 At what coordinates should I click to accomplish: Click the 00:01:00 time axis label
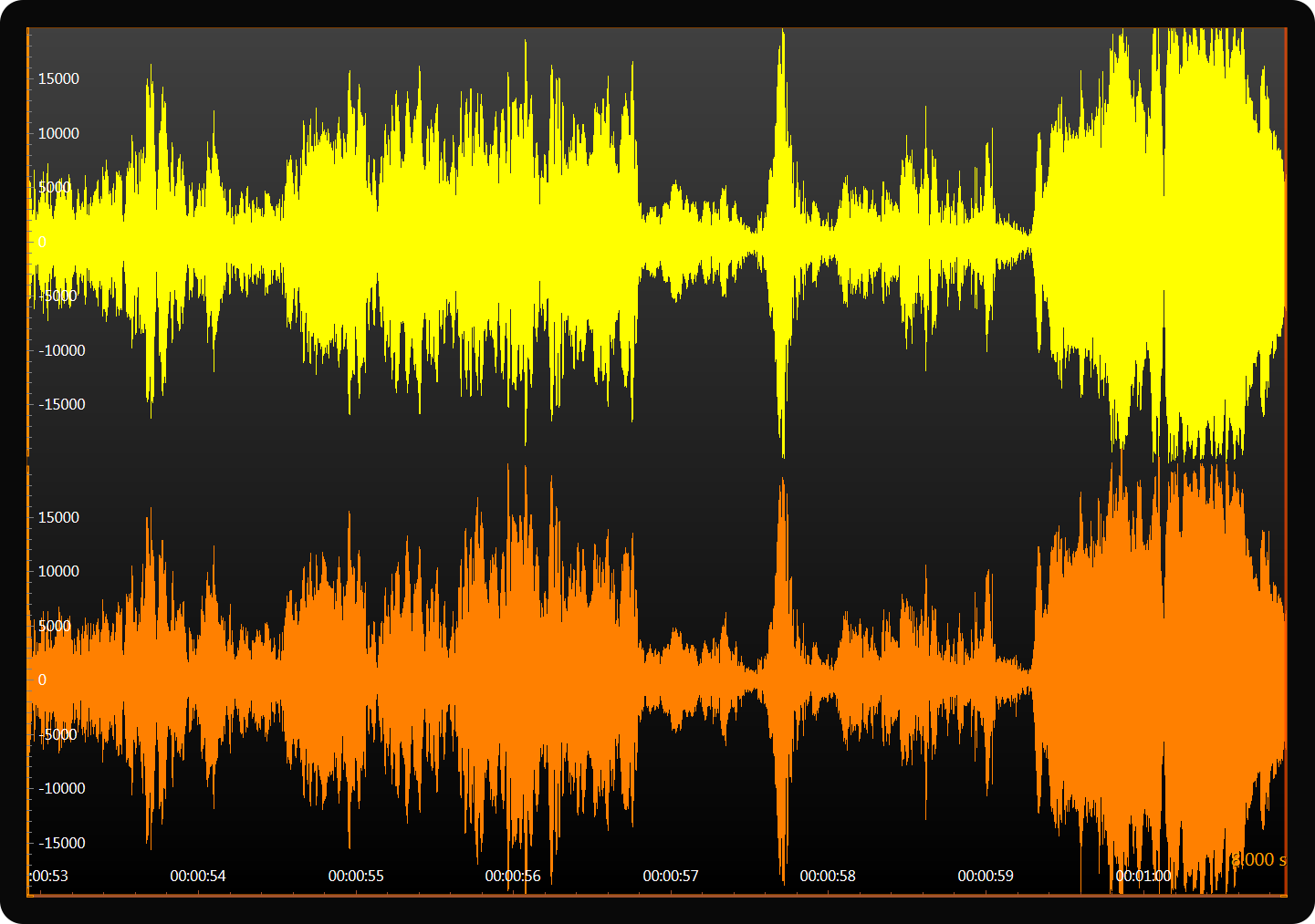1143,876
